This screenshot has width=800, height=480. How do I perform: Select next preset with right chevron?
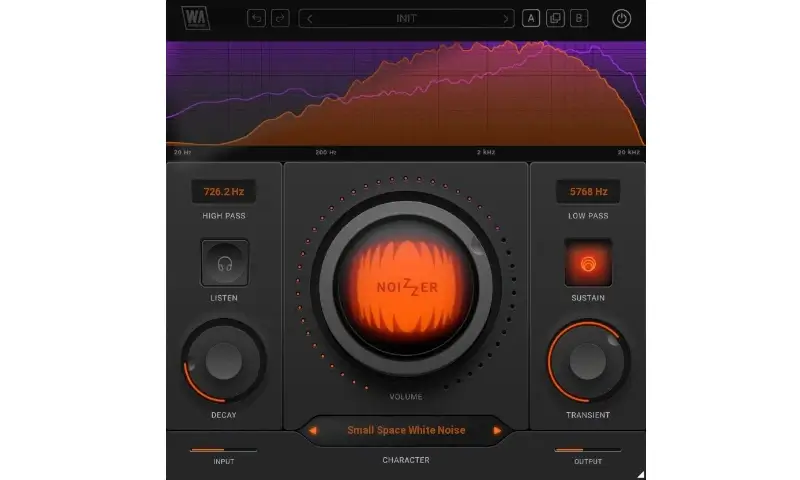coord(506,18)
